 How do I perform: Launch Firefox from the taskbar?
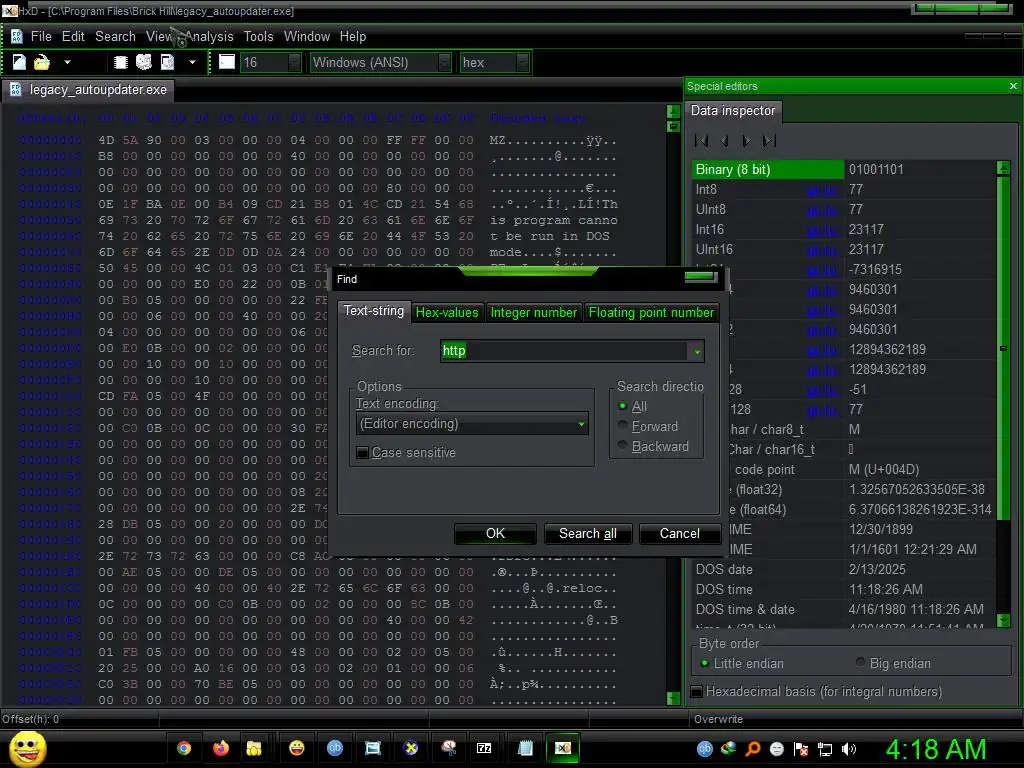221,748
